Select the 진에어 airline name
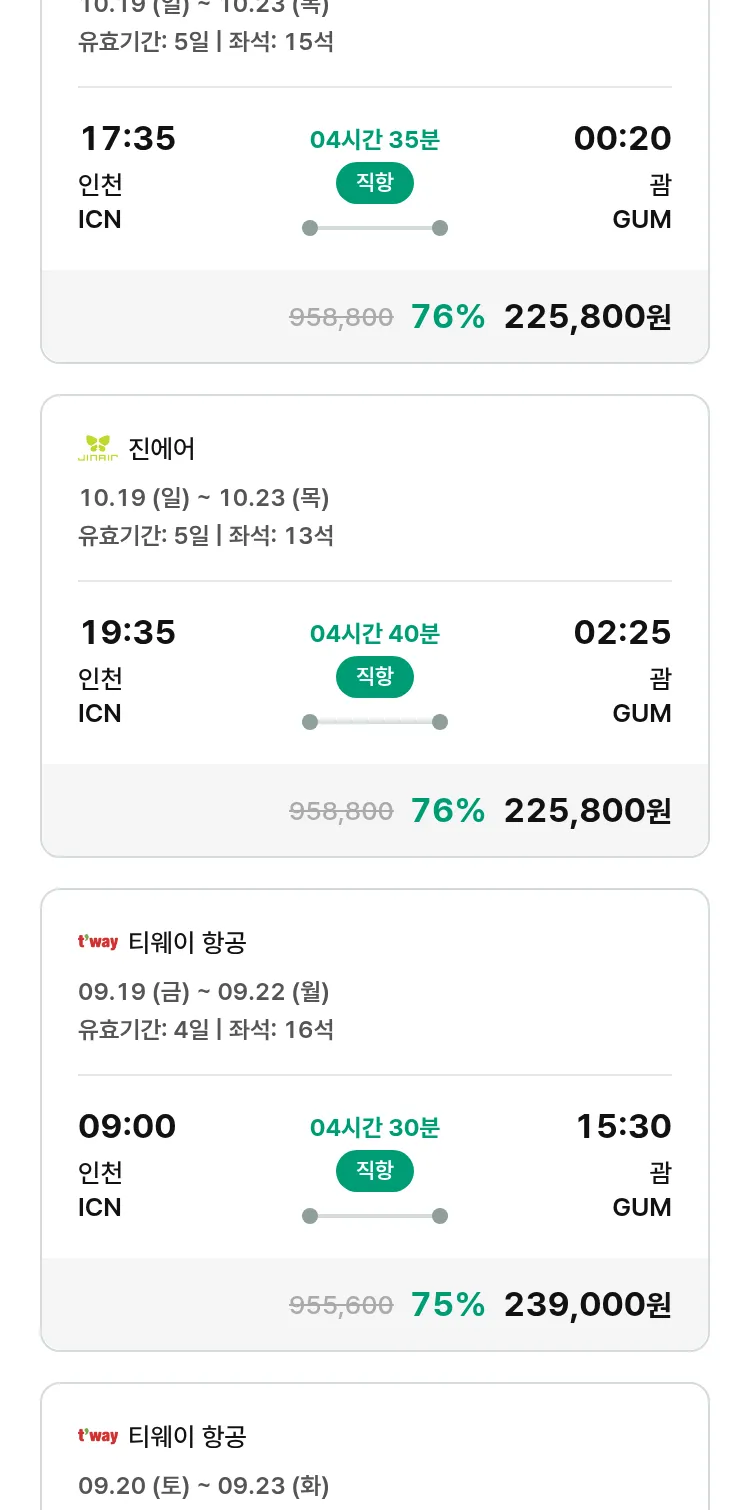The width and height of the screenshot is (750, 1510). point(162,449)
